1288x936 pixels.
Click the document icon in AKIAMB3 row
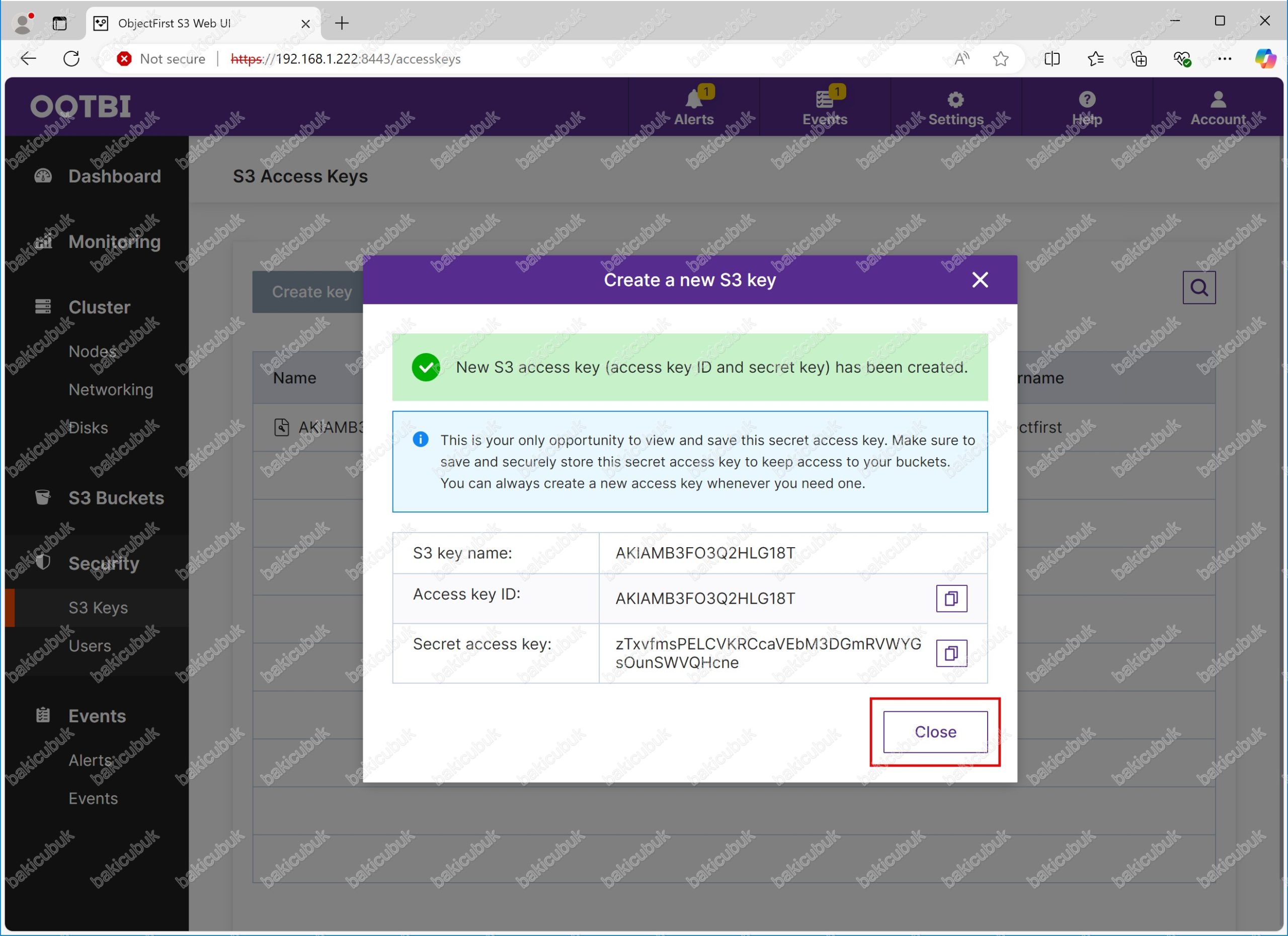[281, 427]
